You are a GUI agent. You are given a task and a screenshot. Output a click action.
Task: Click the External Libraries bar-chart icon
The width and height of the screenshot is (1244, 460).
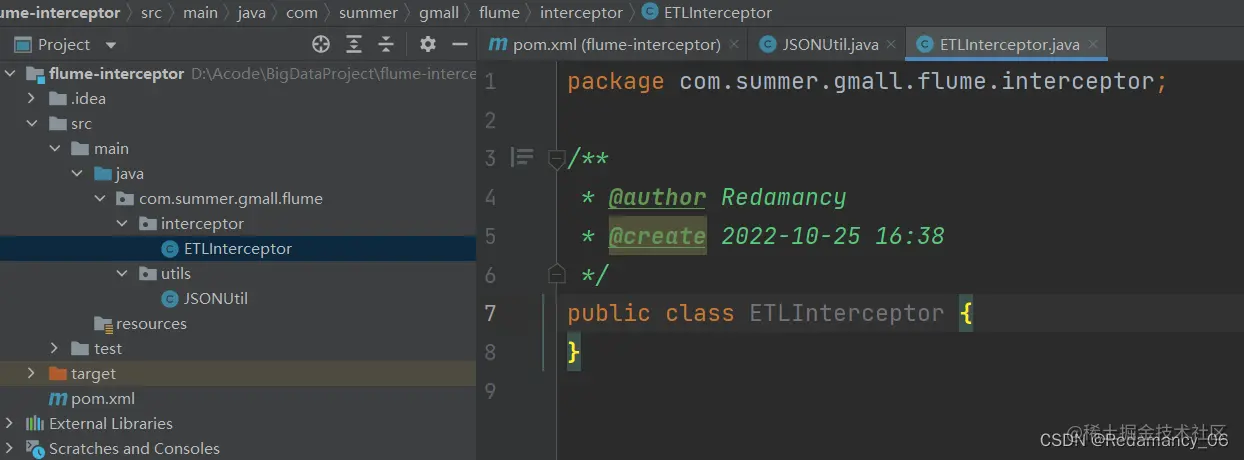pos(35,423)
